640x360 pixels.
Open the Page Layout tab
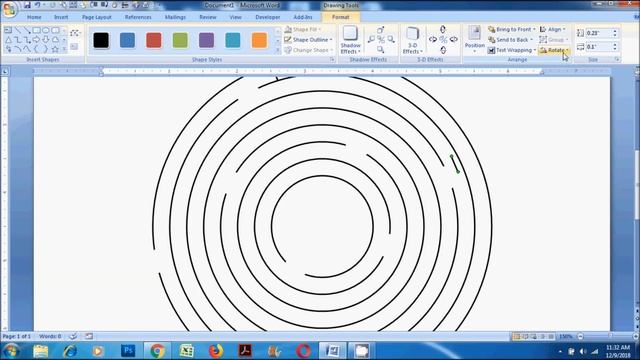(97, 17)
